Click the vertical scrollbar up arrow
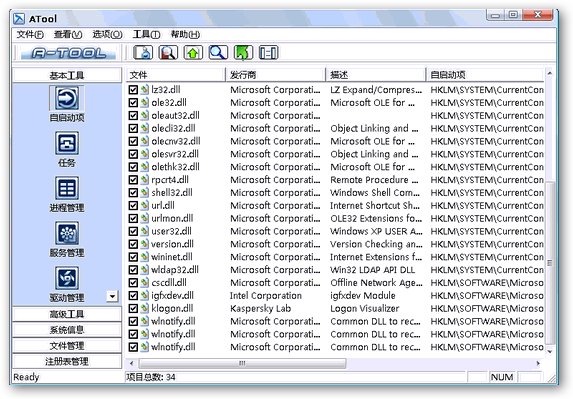This screenshot has height=399, width=573. (x=550, y=73)
